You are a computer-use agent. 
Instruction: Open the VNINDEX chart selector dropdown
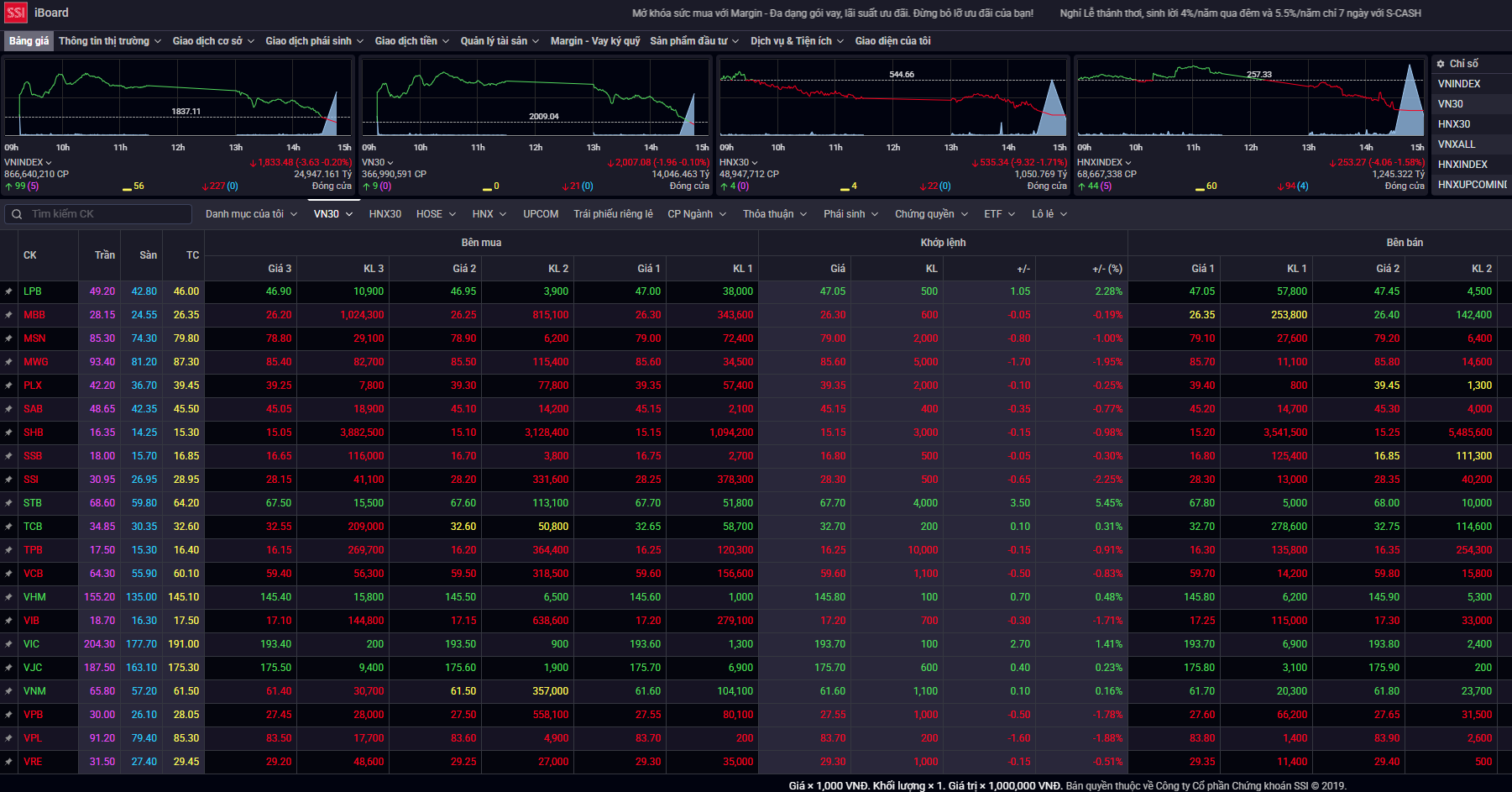(29, 162)
